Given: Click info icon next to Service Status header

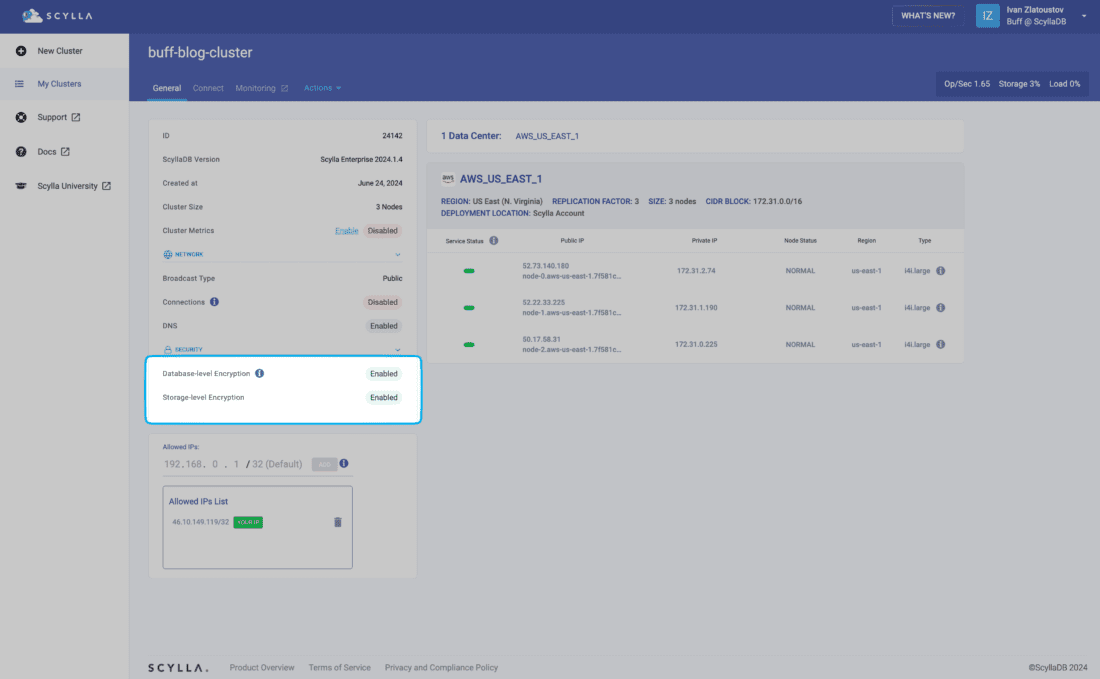Looking at the screenshot, I should pos(494,241).
